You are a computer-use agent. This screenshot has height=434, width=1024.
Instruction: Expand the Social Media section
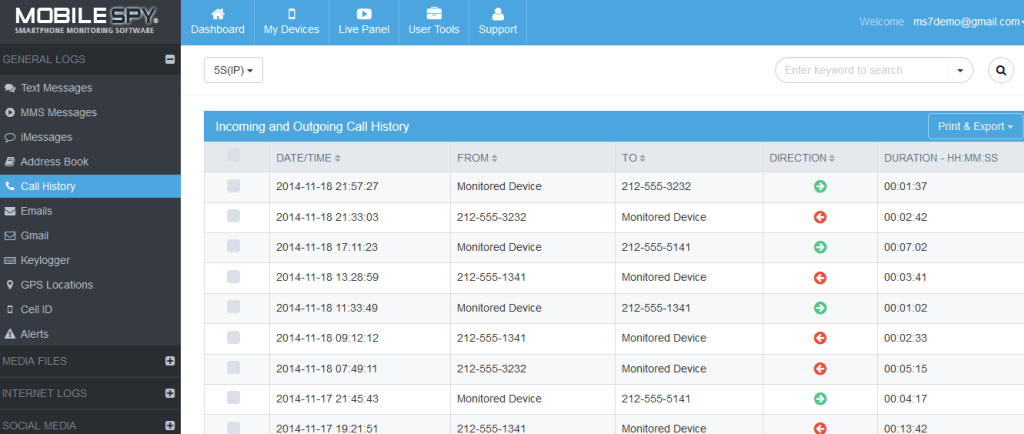click(x=170, y=425)
